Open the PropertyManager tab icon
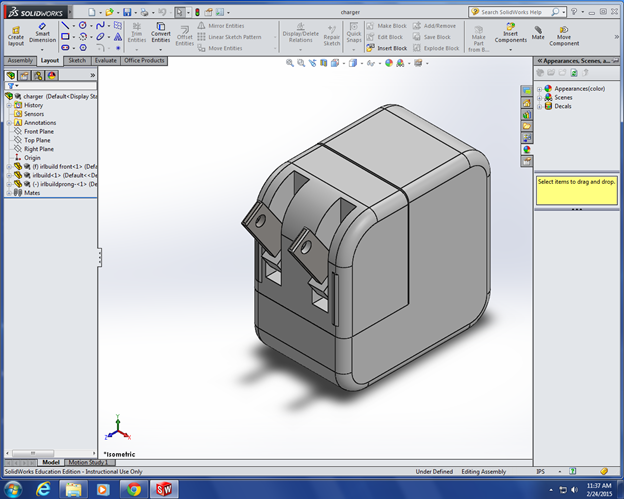Viewport: 624px width, 499px height. (x=24, y=76)
